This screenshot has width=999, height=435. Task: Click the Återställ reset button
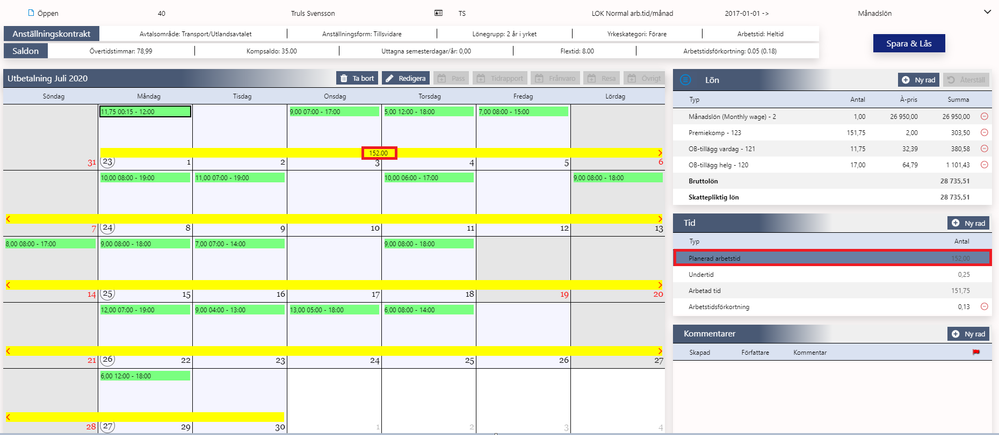point(967,80)
